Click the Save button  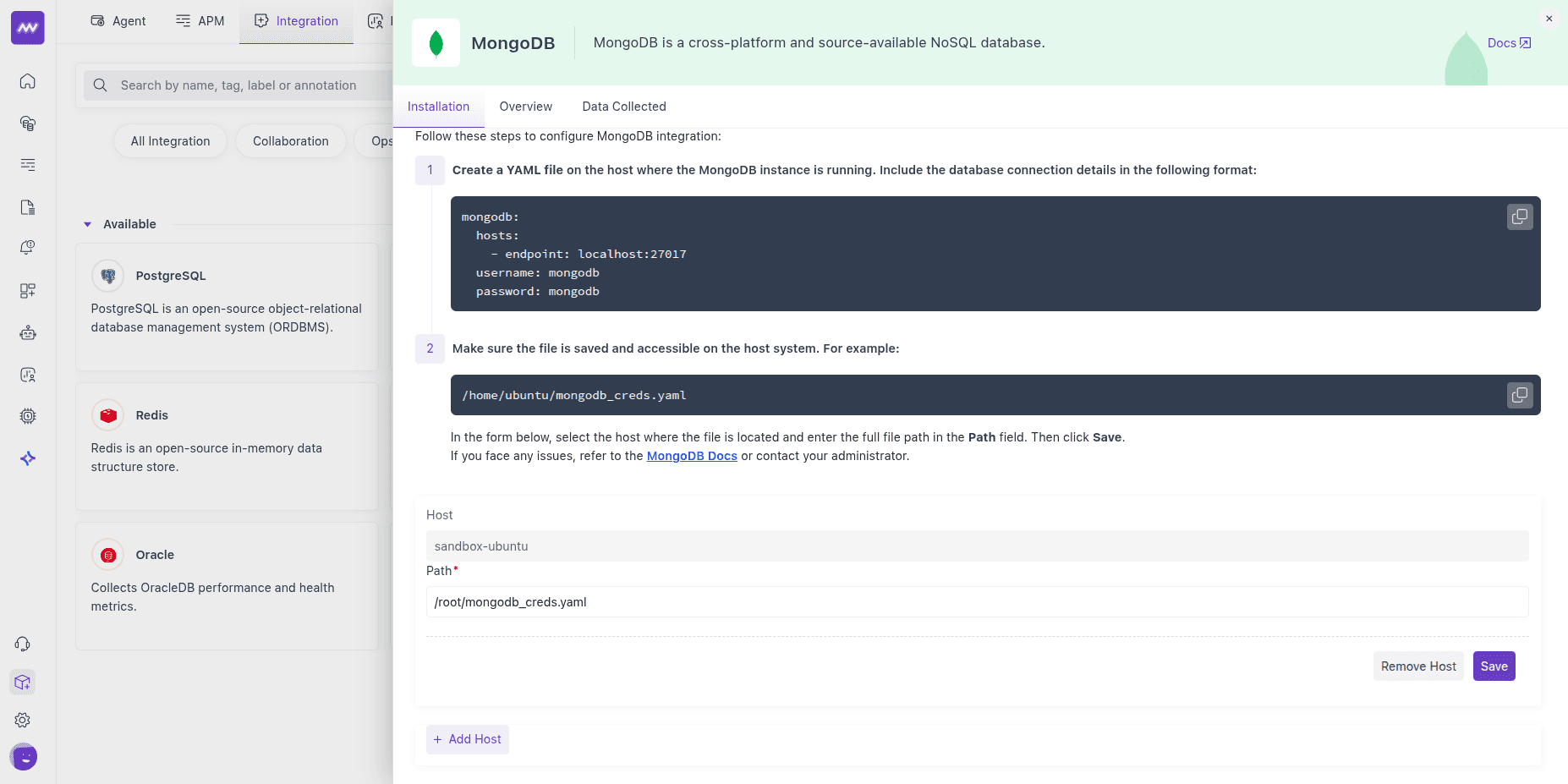coord(1494,666)
